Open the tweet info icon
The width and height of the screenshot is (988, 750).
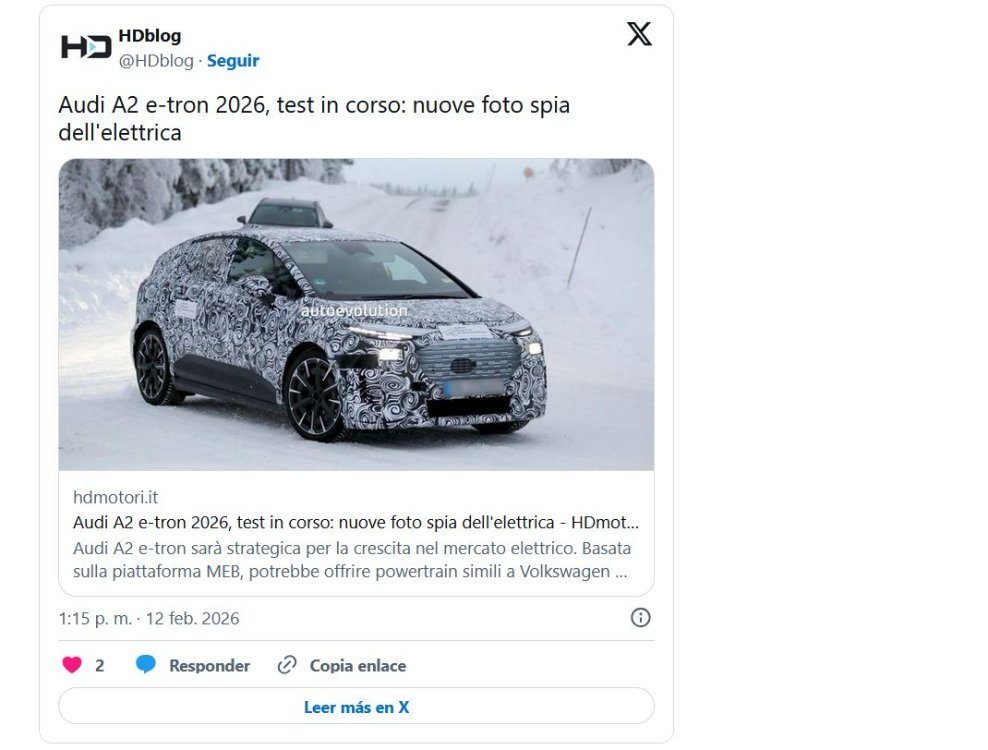pyautogui.click(x=641, y=617)
